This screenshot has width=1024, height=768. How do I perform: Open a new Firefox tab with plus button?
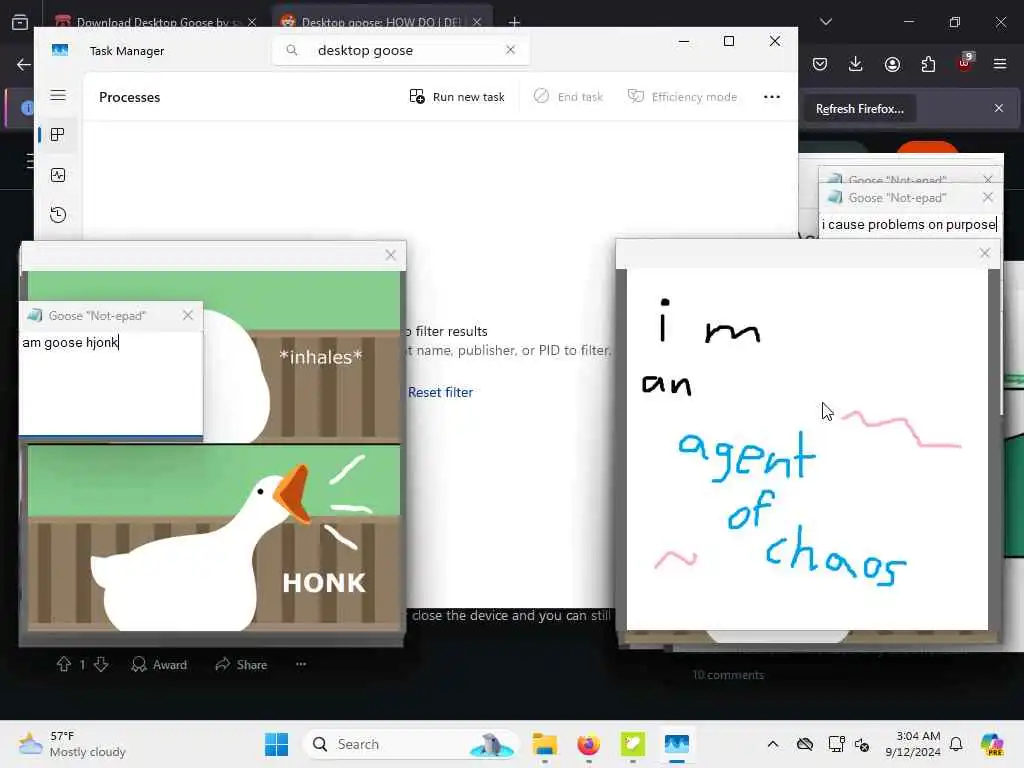click(515, 22)
